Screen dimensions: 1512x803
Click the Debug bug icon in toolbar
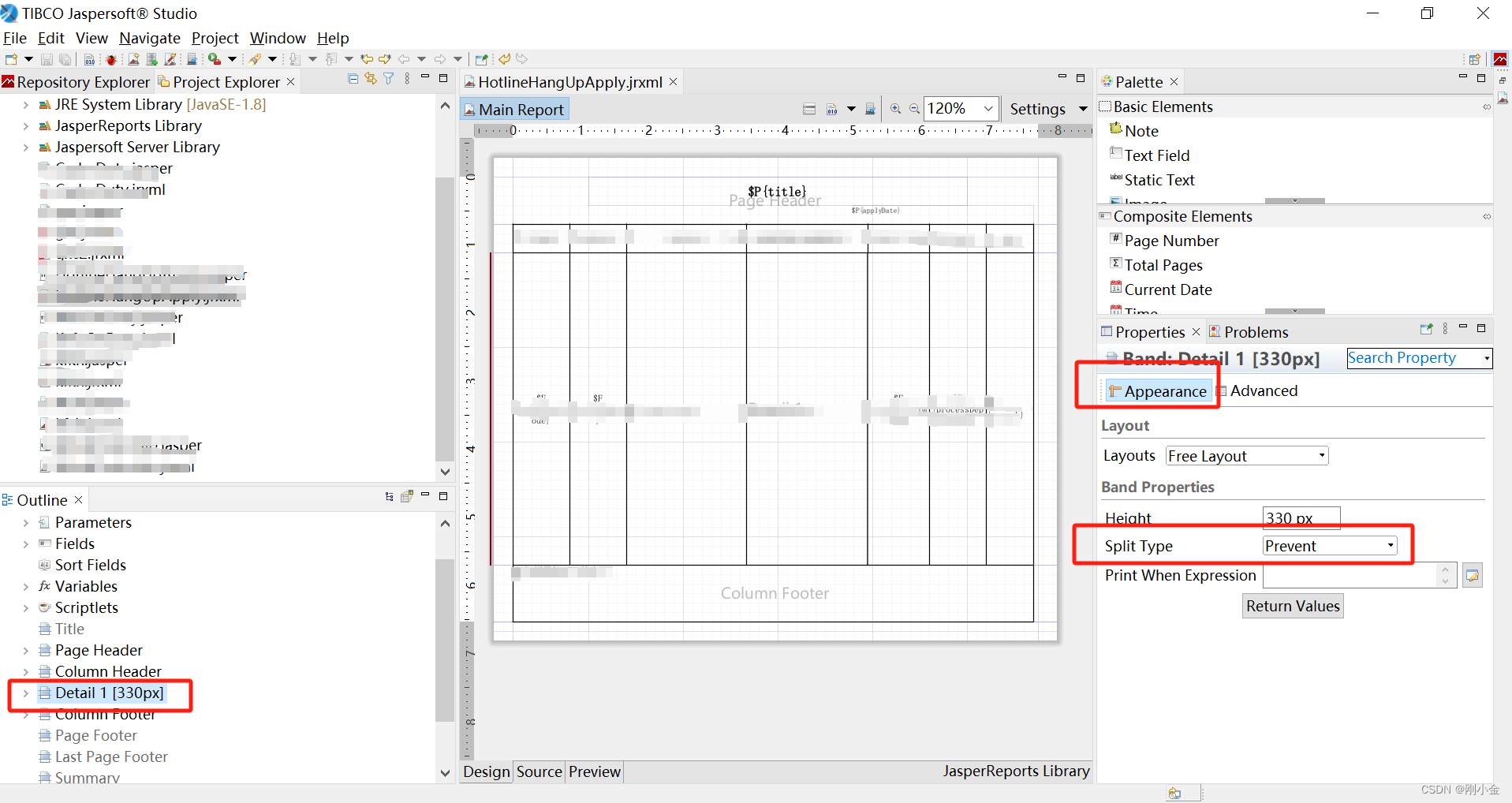111,59
